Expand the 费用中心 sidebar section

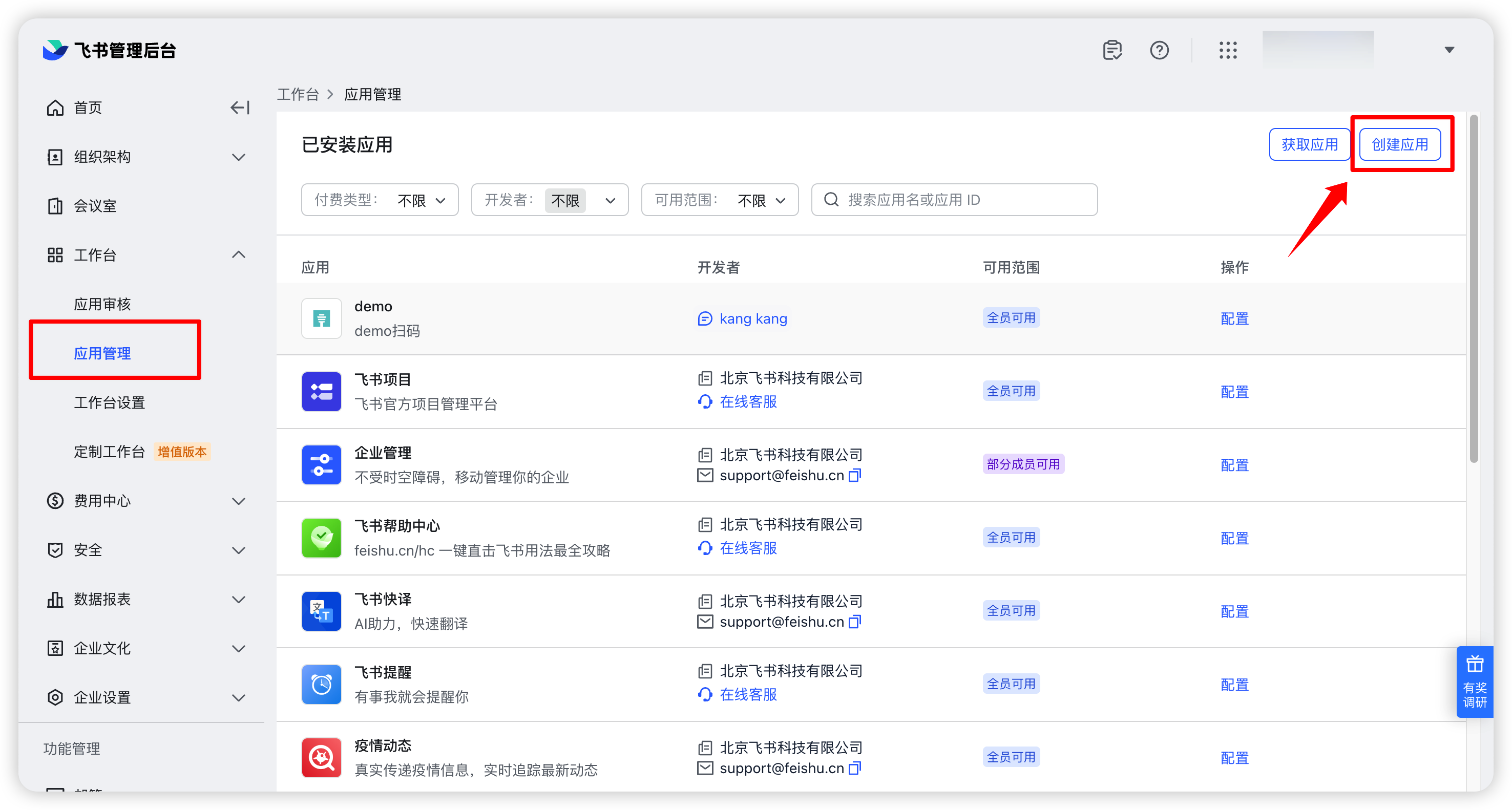coord(238,501)
